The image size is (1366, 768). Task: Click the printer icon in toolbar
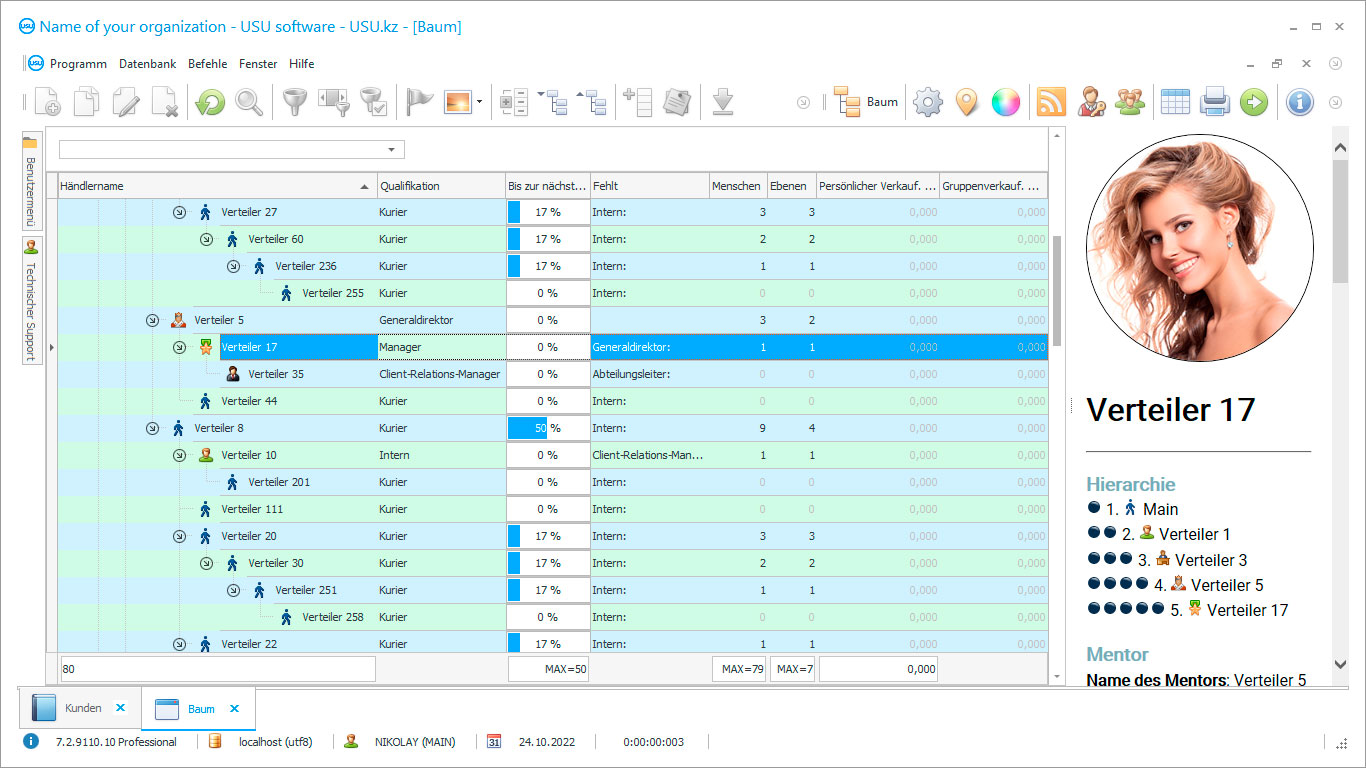[x=1214, y=102]
